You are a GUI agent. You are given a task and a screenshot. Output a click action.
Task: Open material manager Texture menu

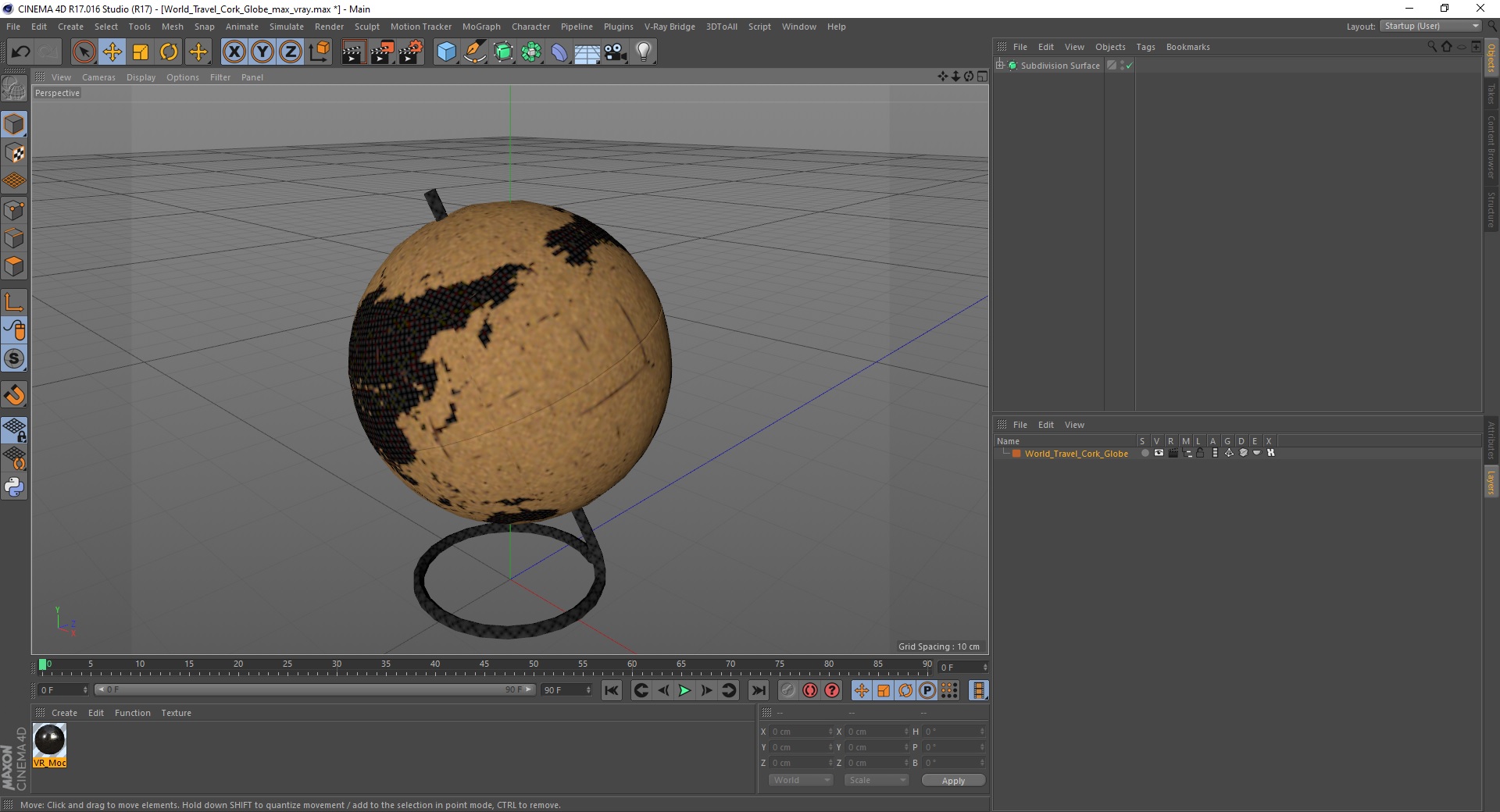[x=176, y=713]
